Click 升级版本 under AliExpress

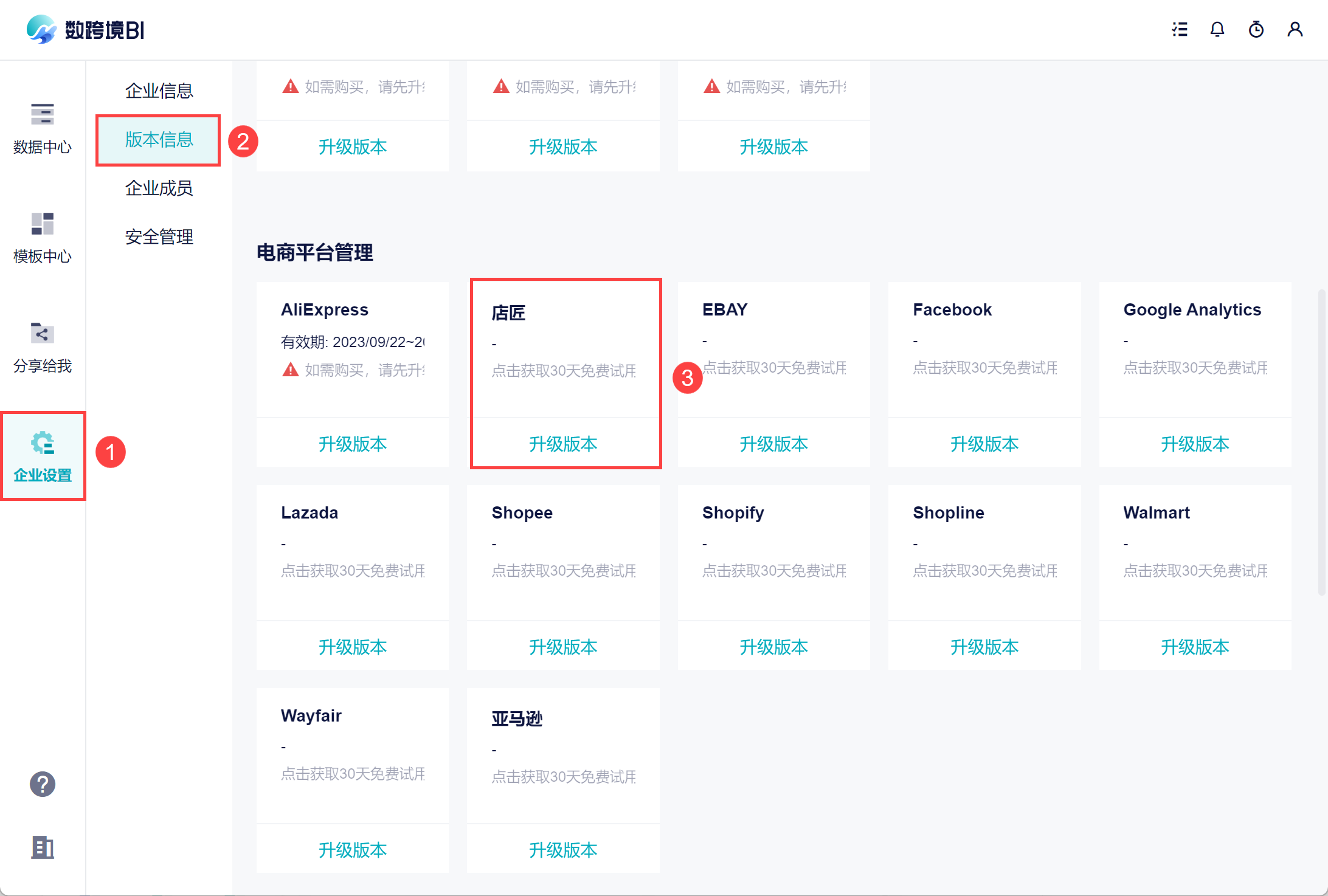click(x=353, y=444)
